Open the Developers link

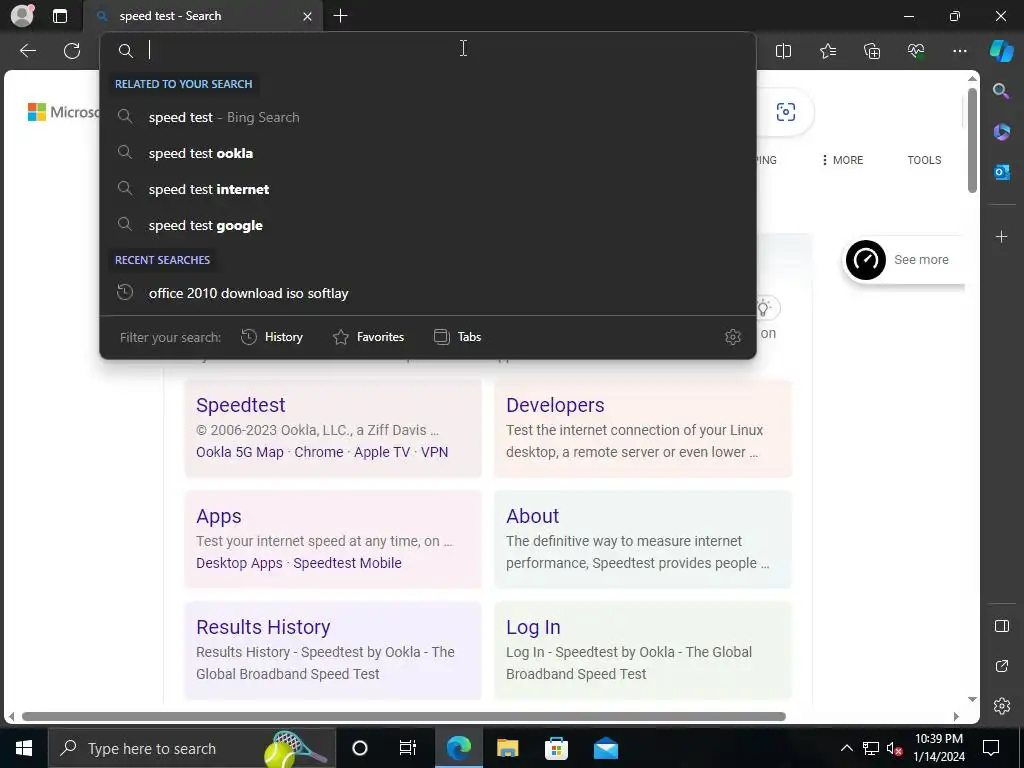555,405
